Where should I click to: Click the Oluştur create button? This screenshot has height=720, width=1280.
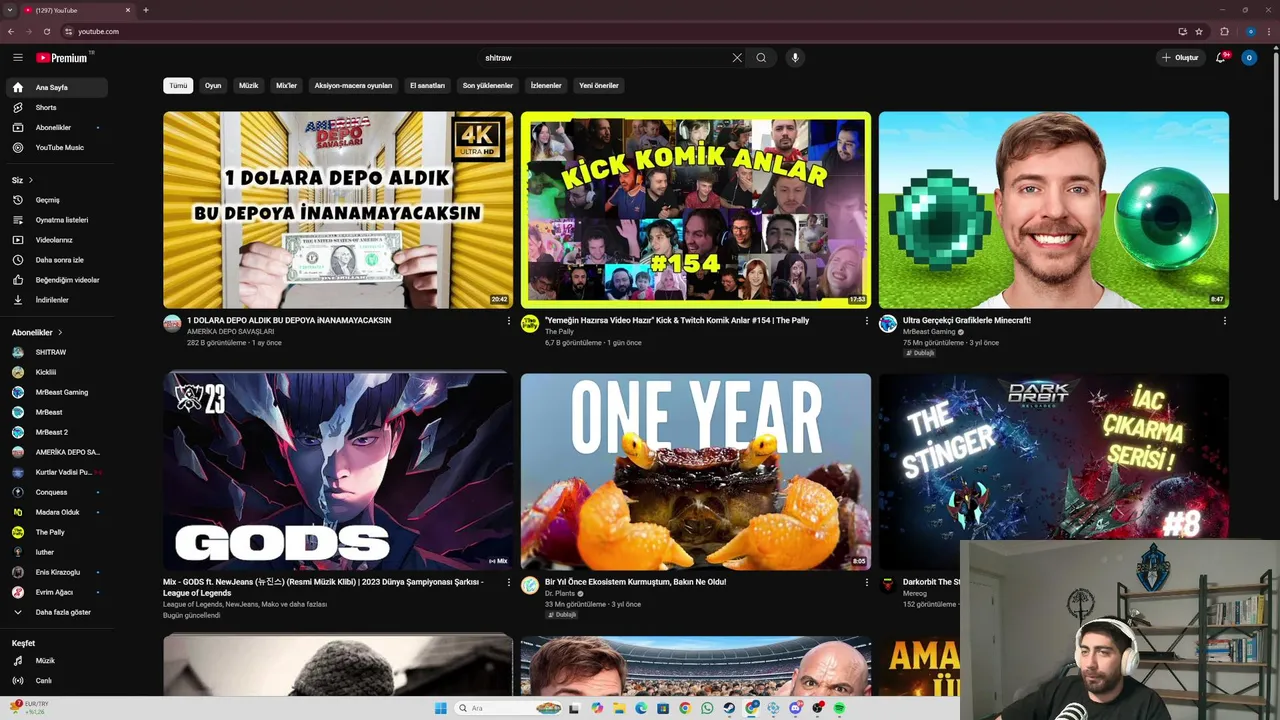coord(1180,58)
